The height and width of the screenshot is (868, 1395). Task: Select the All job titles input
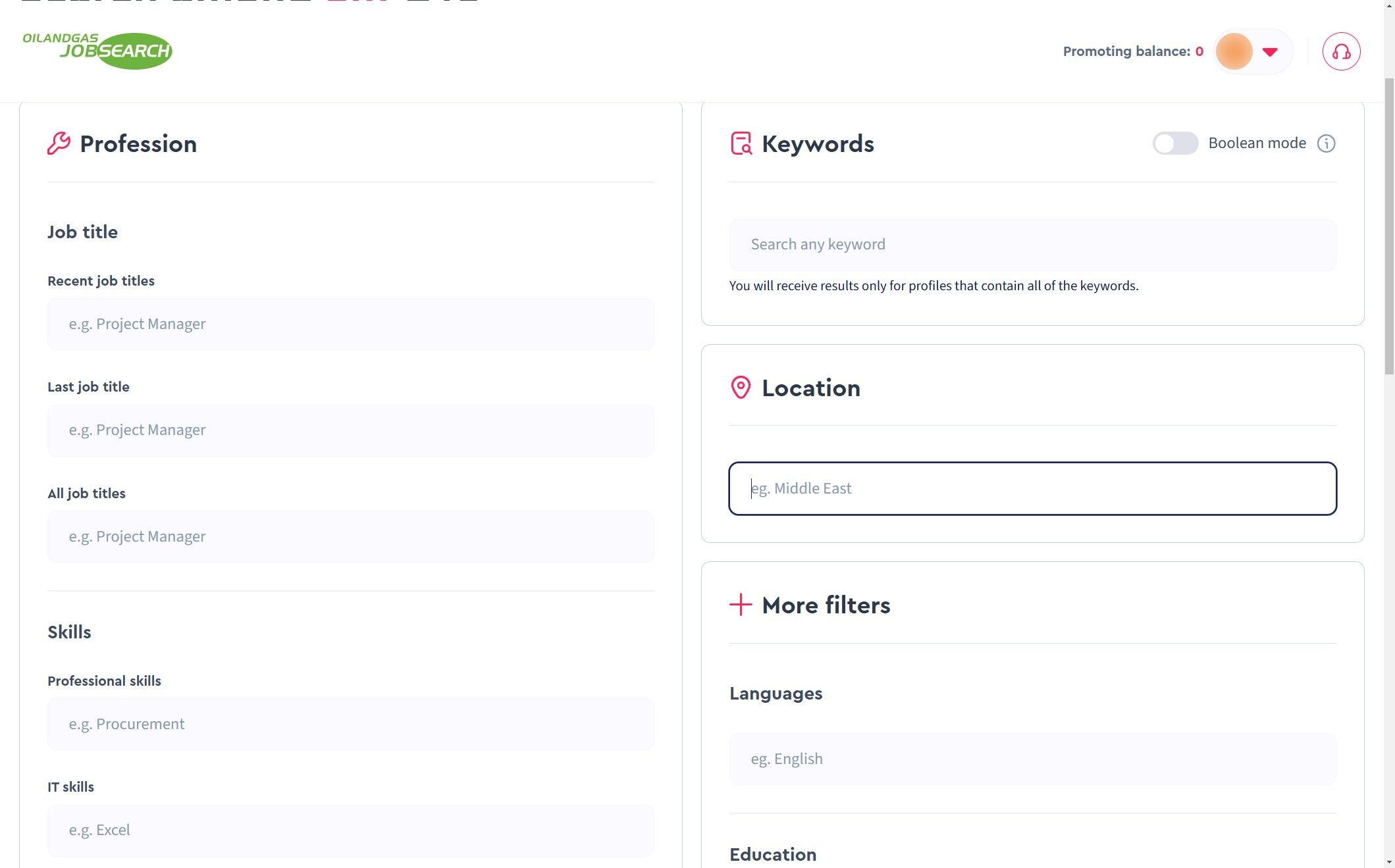tap(350, 536)
